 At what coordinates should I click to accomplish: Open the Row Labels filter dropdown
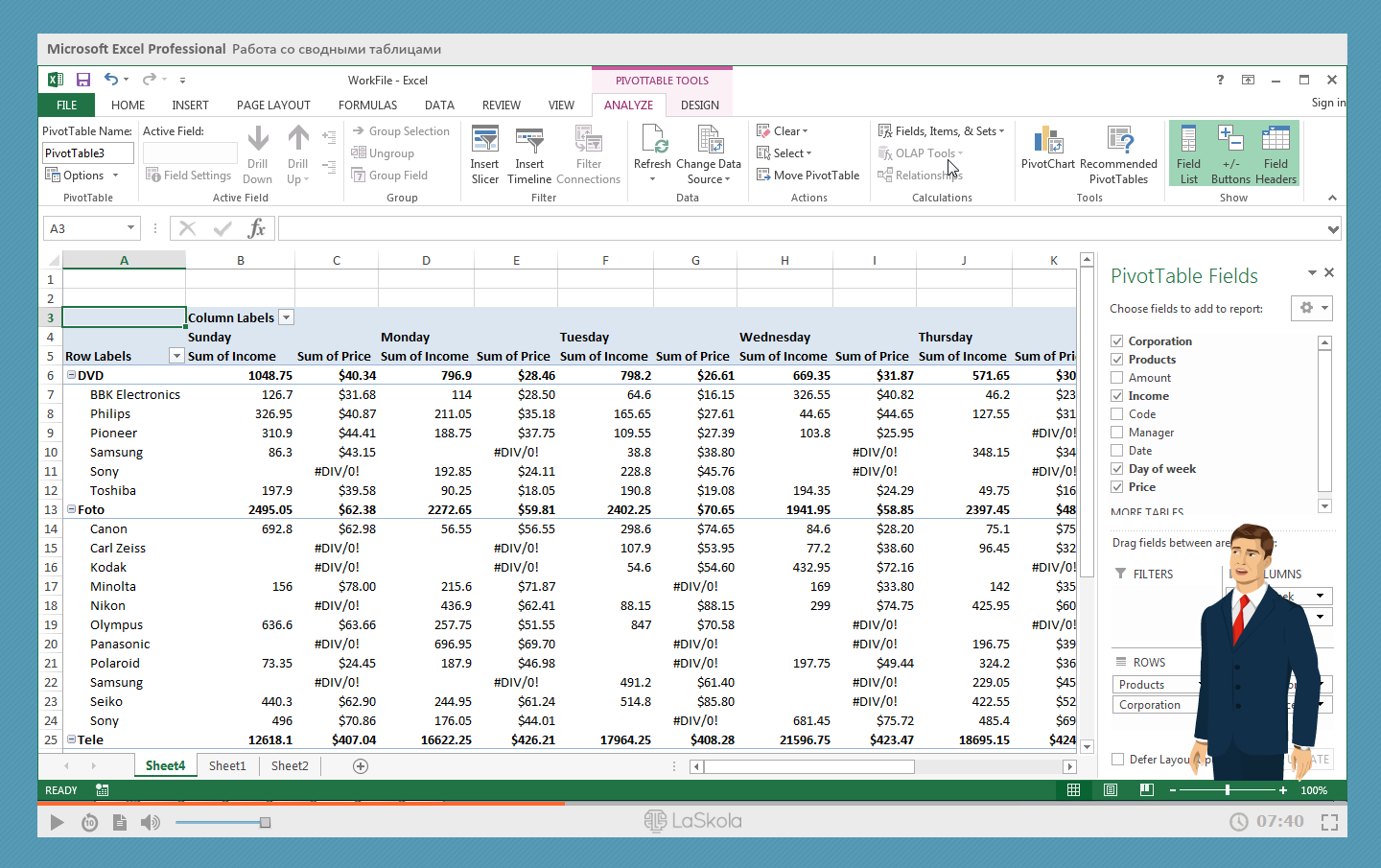[x=176, y=357]
